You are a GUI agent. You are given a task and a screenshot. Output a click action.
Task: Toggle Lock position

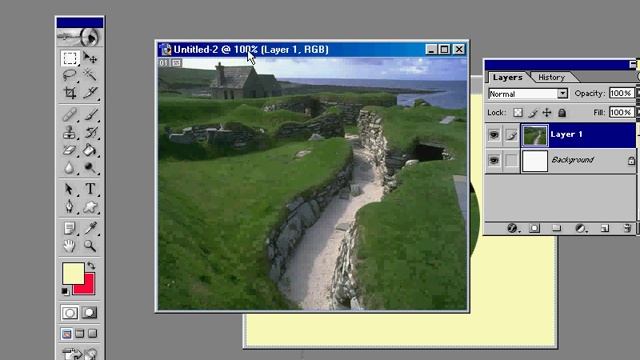click(x=547, y=113)
